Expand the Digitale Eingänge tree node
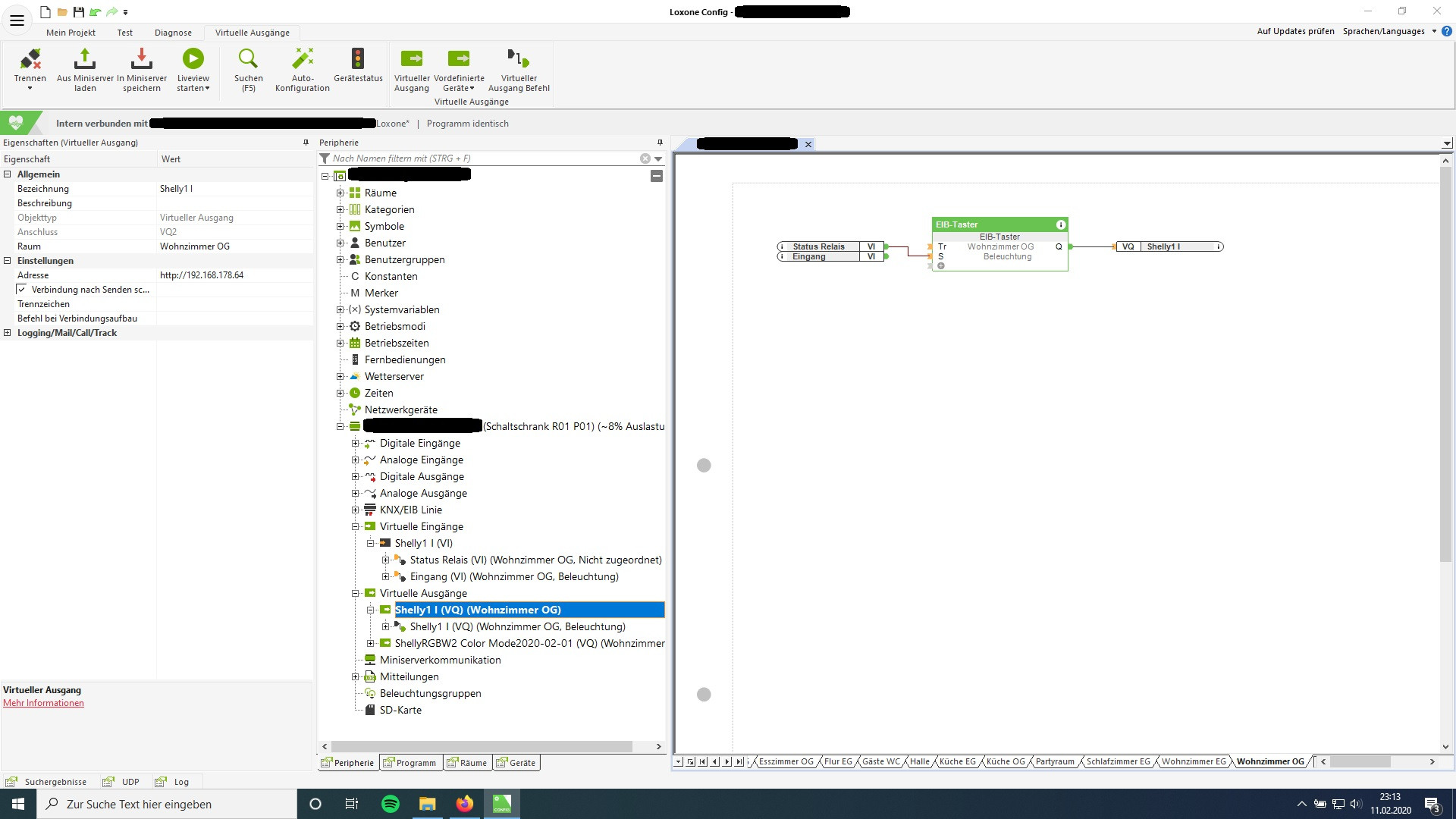 [x=355, y=443]
